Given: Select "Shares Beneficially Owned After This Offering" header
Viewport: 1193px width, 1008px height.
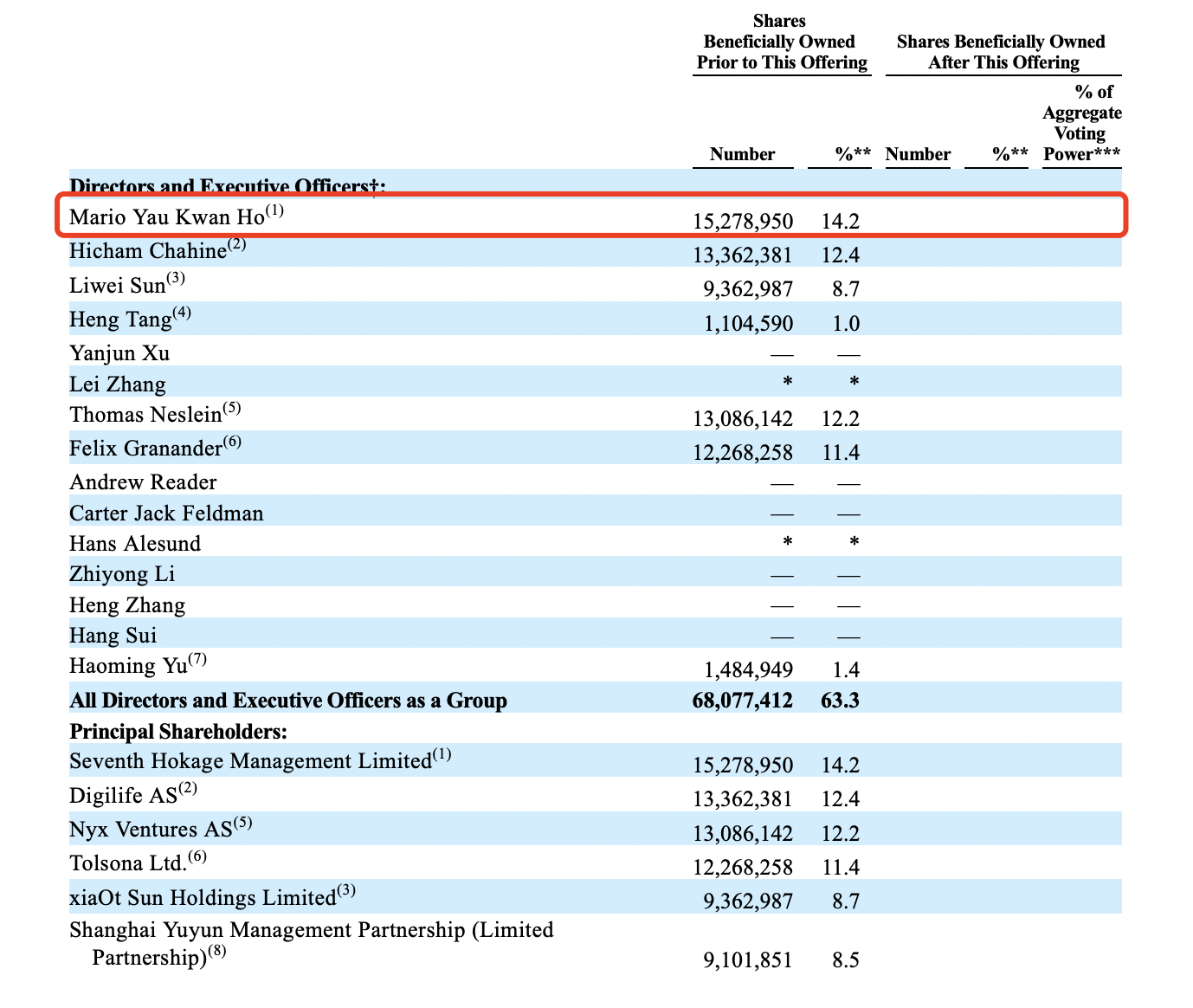Looking at the screenshot, I should [1002, 52].
